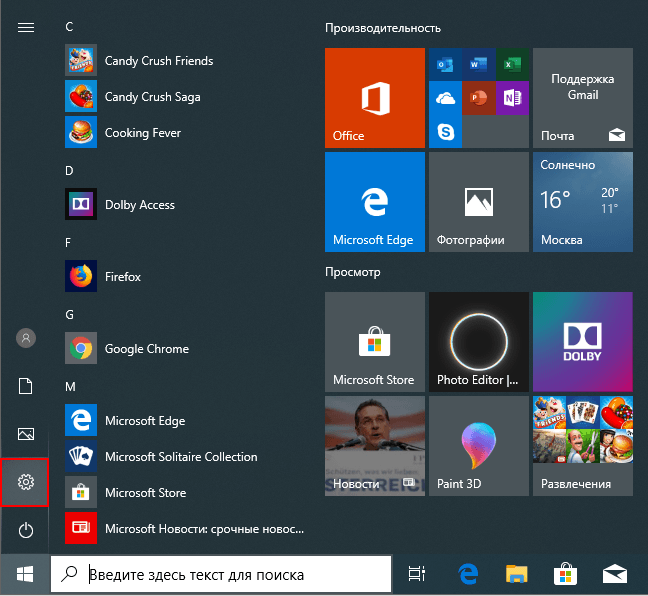The width and height of the screenshot is (648, 596).
Task: Open Microsoft Новости app in the list
Action: 184,528
